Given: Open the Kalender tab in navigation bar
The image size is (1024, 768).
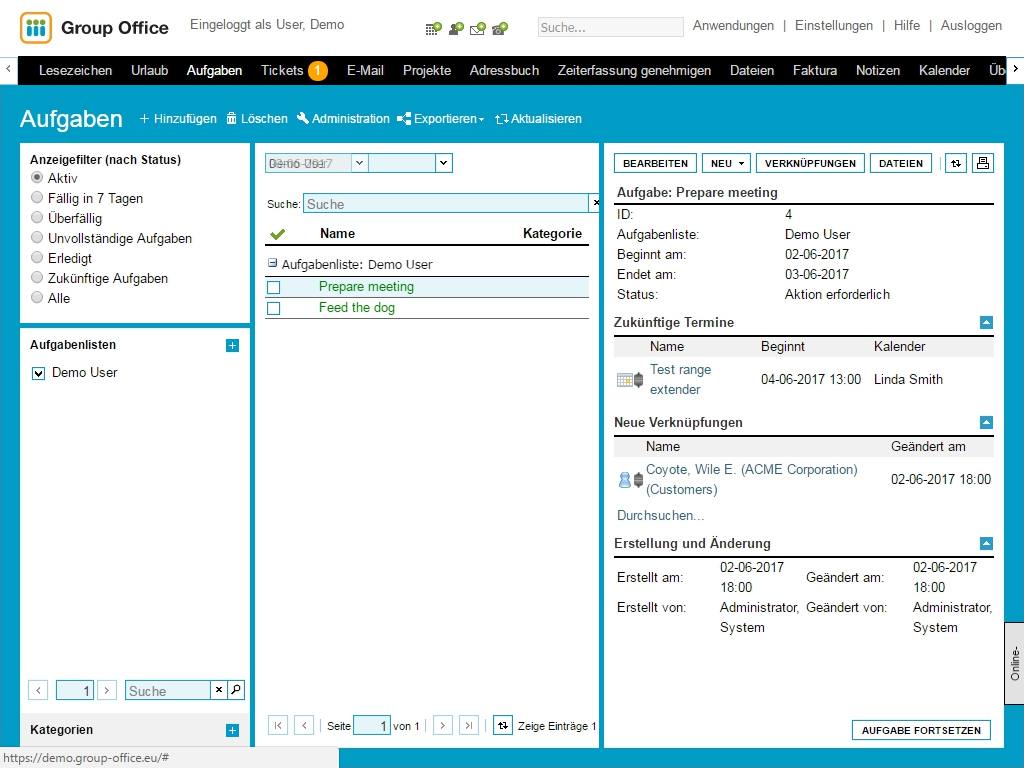Looking at the screenshot, I should 944,71.
